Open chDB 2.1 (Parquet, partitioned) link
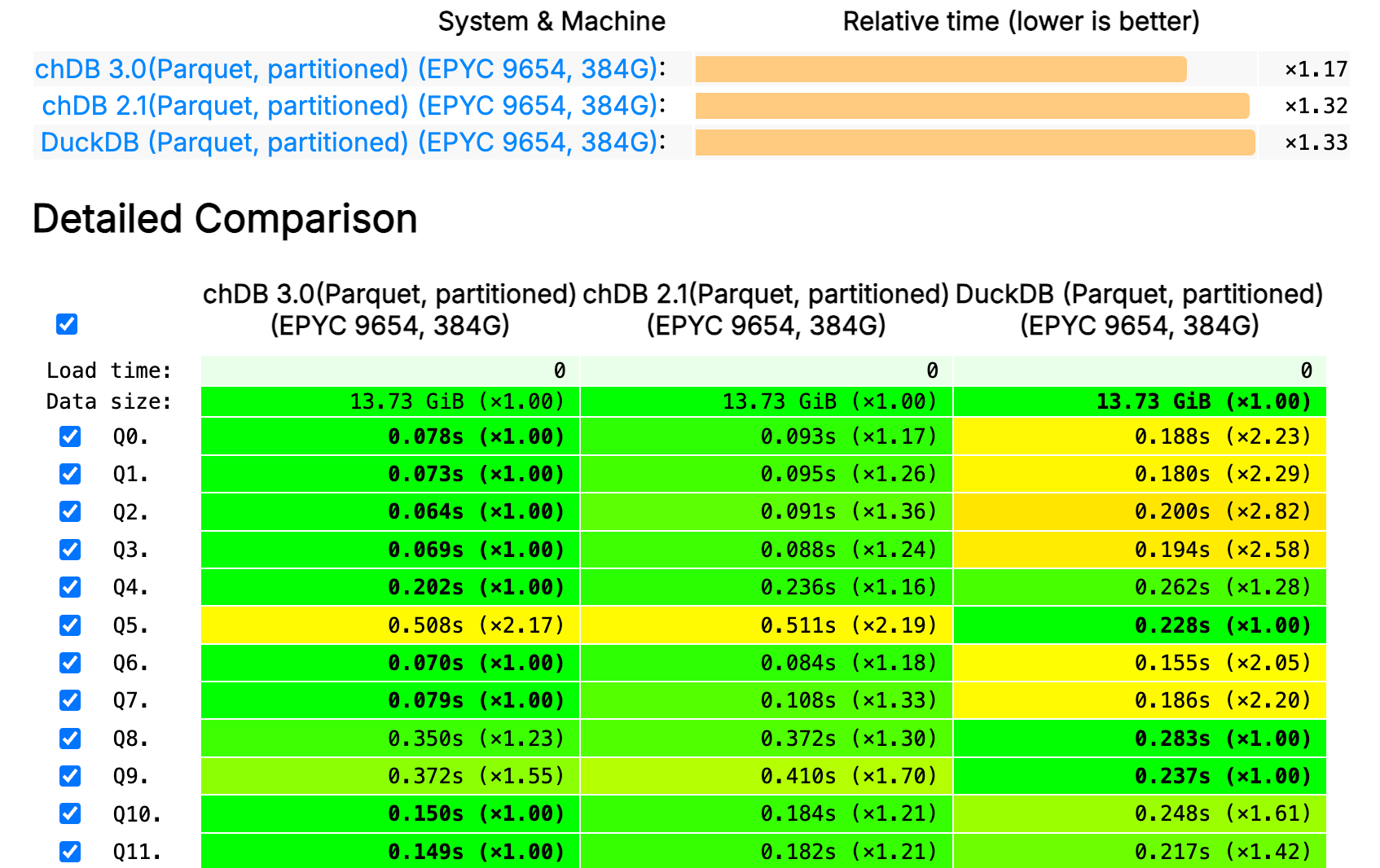The height and width of the screenshot is (868, 1380). pyautogui.click(x=349, y=106)
